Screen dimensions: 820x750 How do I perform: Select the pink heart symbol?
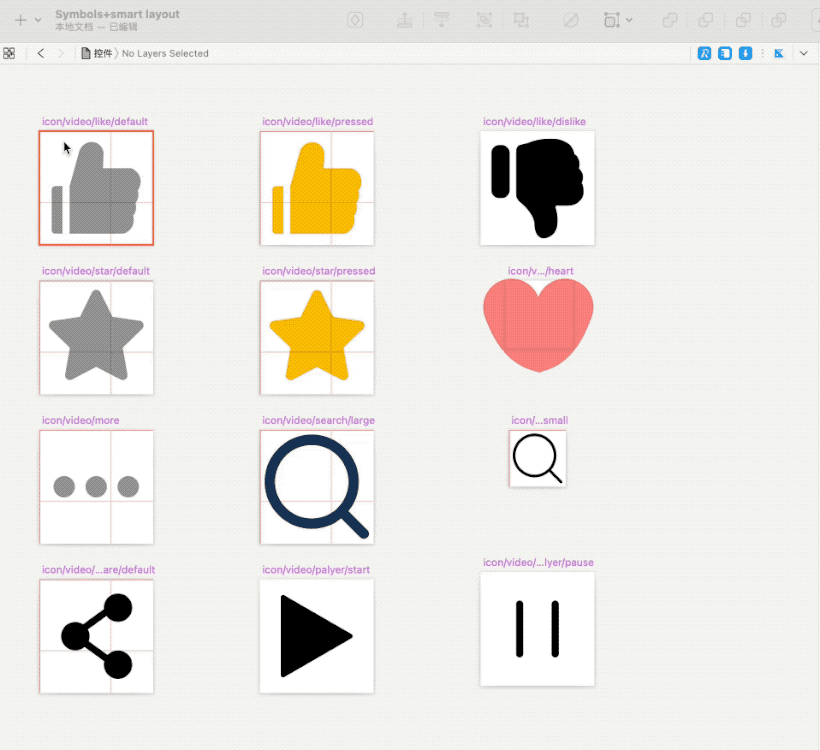[x=538, y=325]
